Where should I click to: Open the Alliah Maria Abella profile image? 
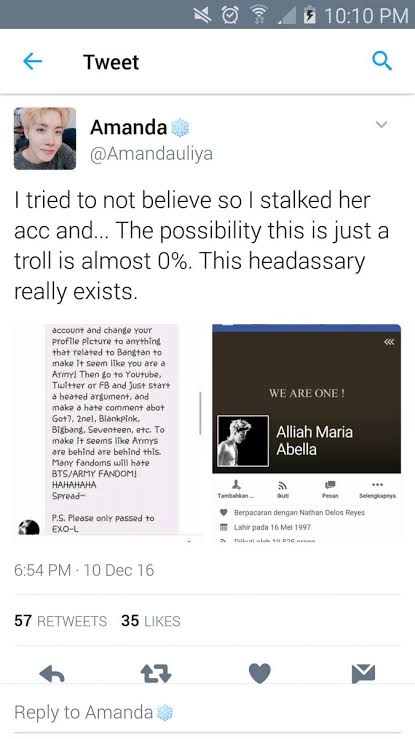[x=306, y=433]
